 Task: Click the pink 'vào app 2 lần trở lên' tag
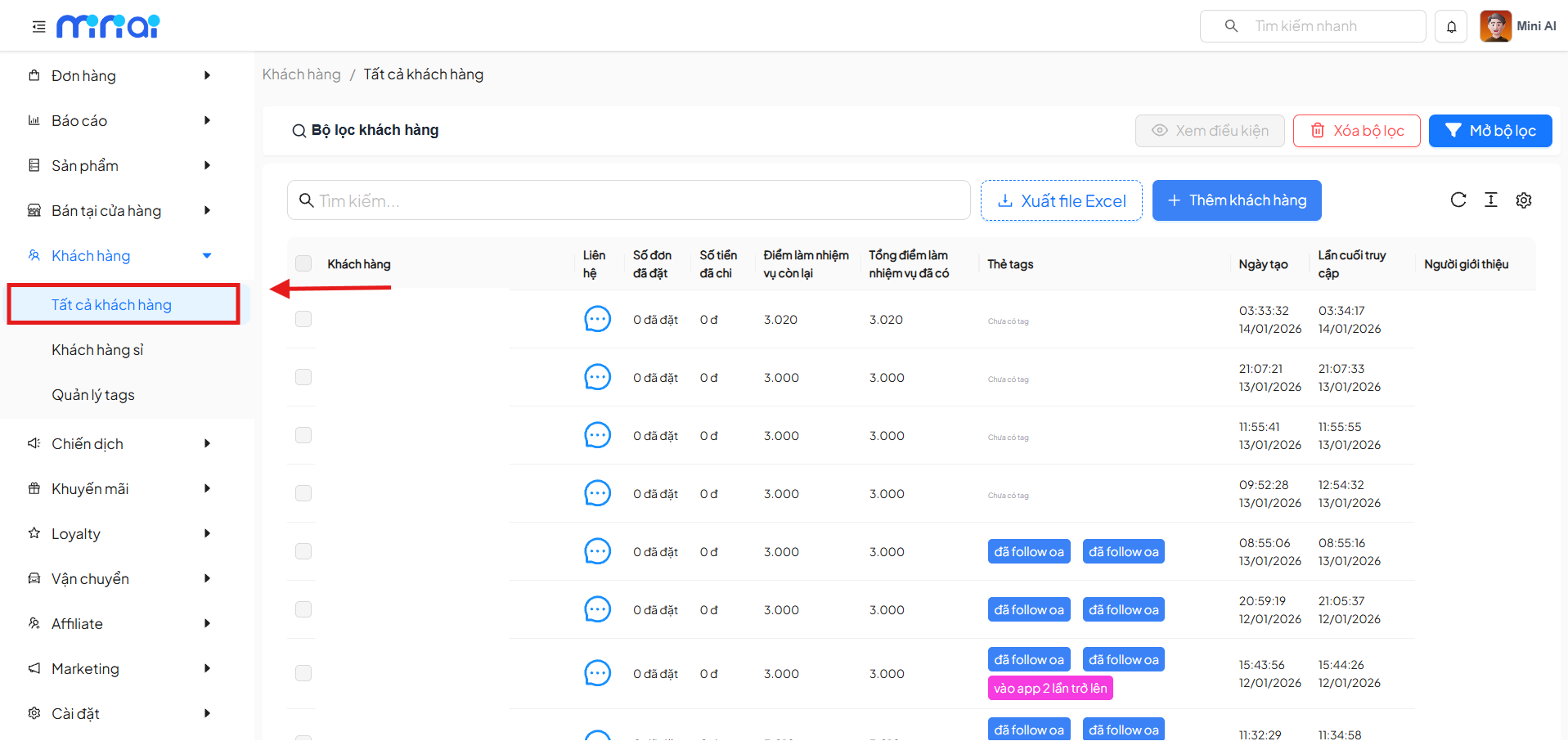[x=1049, y=689]
